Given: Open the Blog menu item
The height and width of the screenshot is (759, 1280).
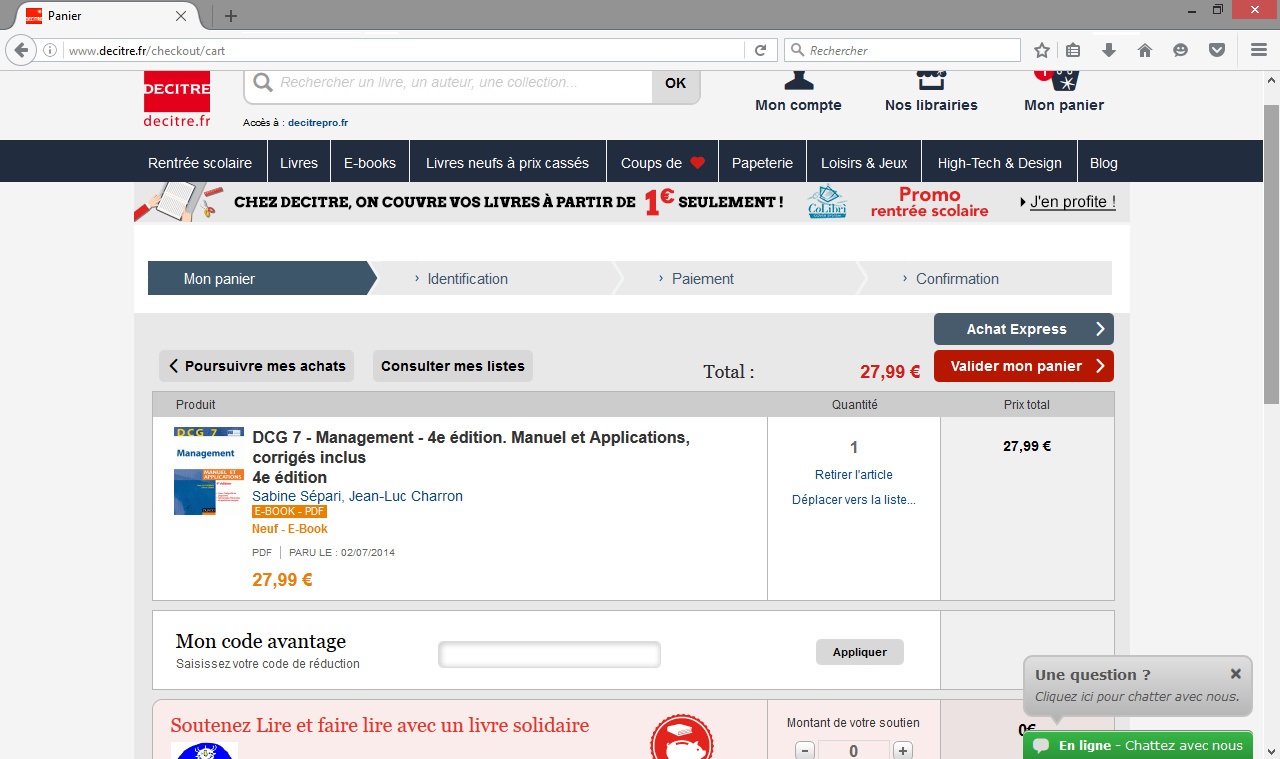Looking at the screenshot, I should 1104,163.
